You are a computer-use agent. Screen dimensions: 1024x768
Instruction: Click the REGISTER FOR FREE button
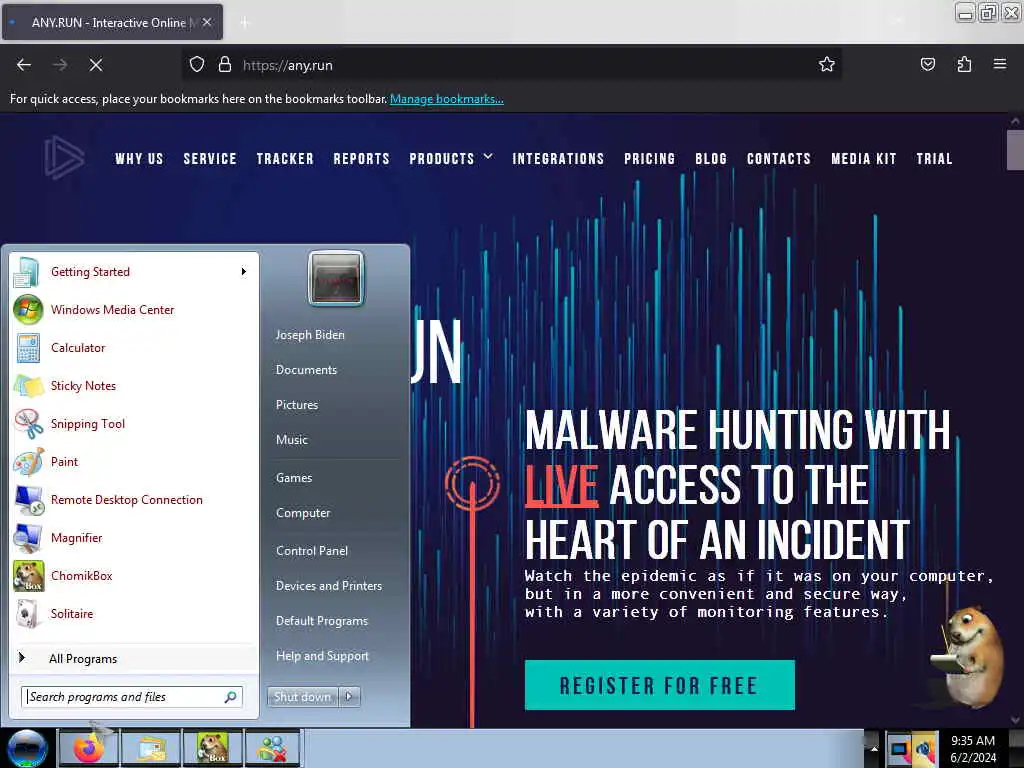click(x=660, y=685)
